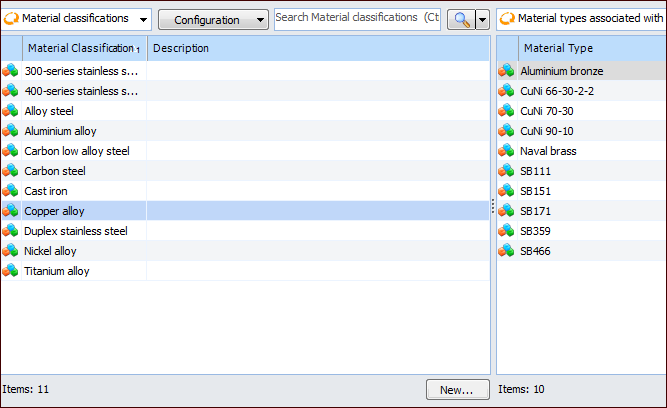Select the SB359 material type
This screenshot has height=408, width=667.
pyautogui.click(x=536, y=231)
